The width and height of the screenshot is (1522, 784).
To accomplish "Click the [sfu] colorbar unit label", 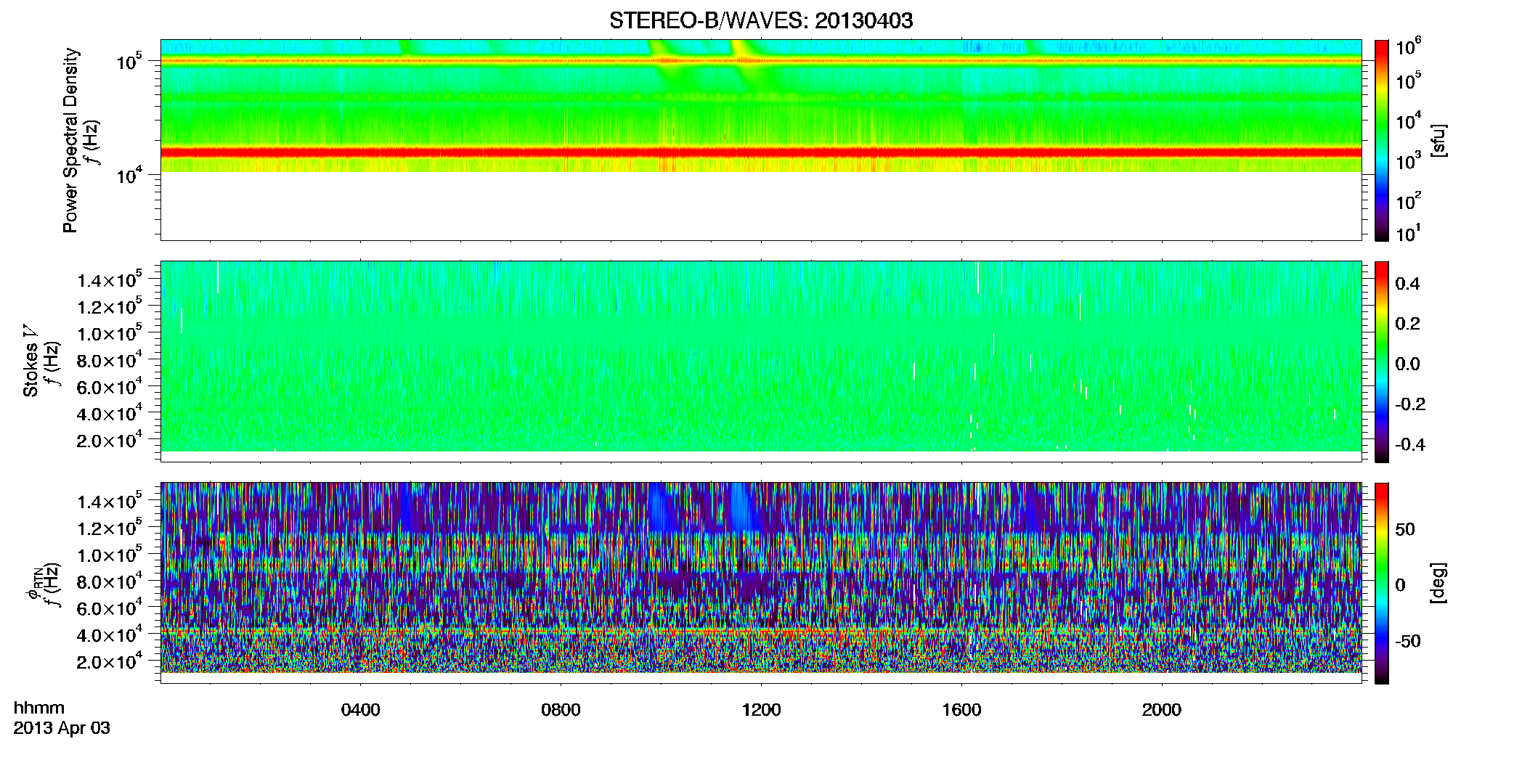I will (x=1438, y=141).
